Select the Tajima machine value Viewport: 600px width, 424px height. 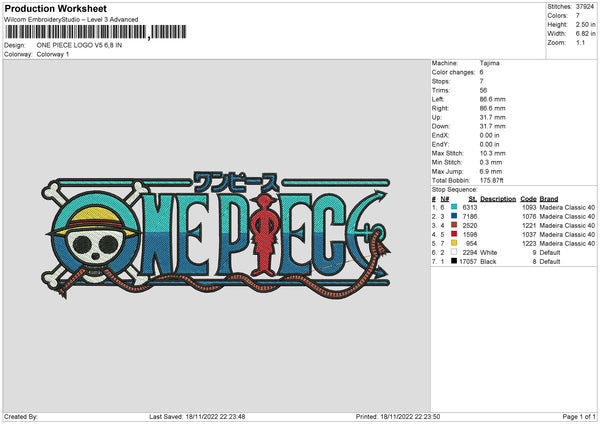490,62
